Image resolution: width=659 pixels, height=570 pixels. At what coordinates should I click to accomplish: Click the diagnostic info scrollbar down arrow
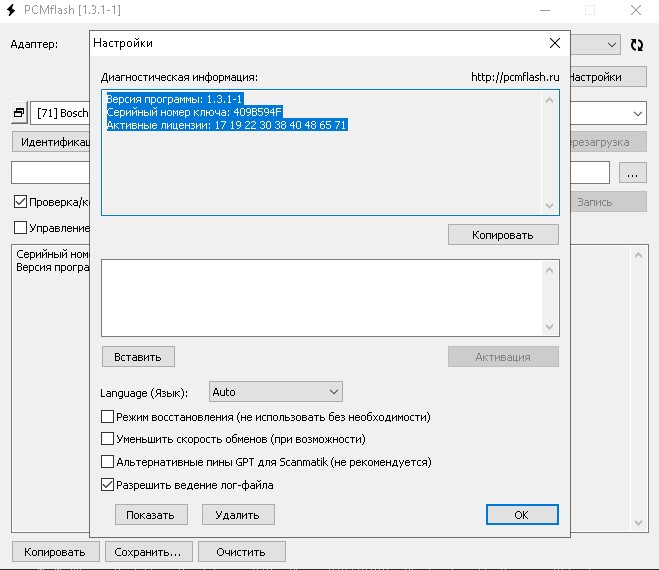(x=548, y=206)
